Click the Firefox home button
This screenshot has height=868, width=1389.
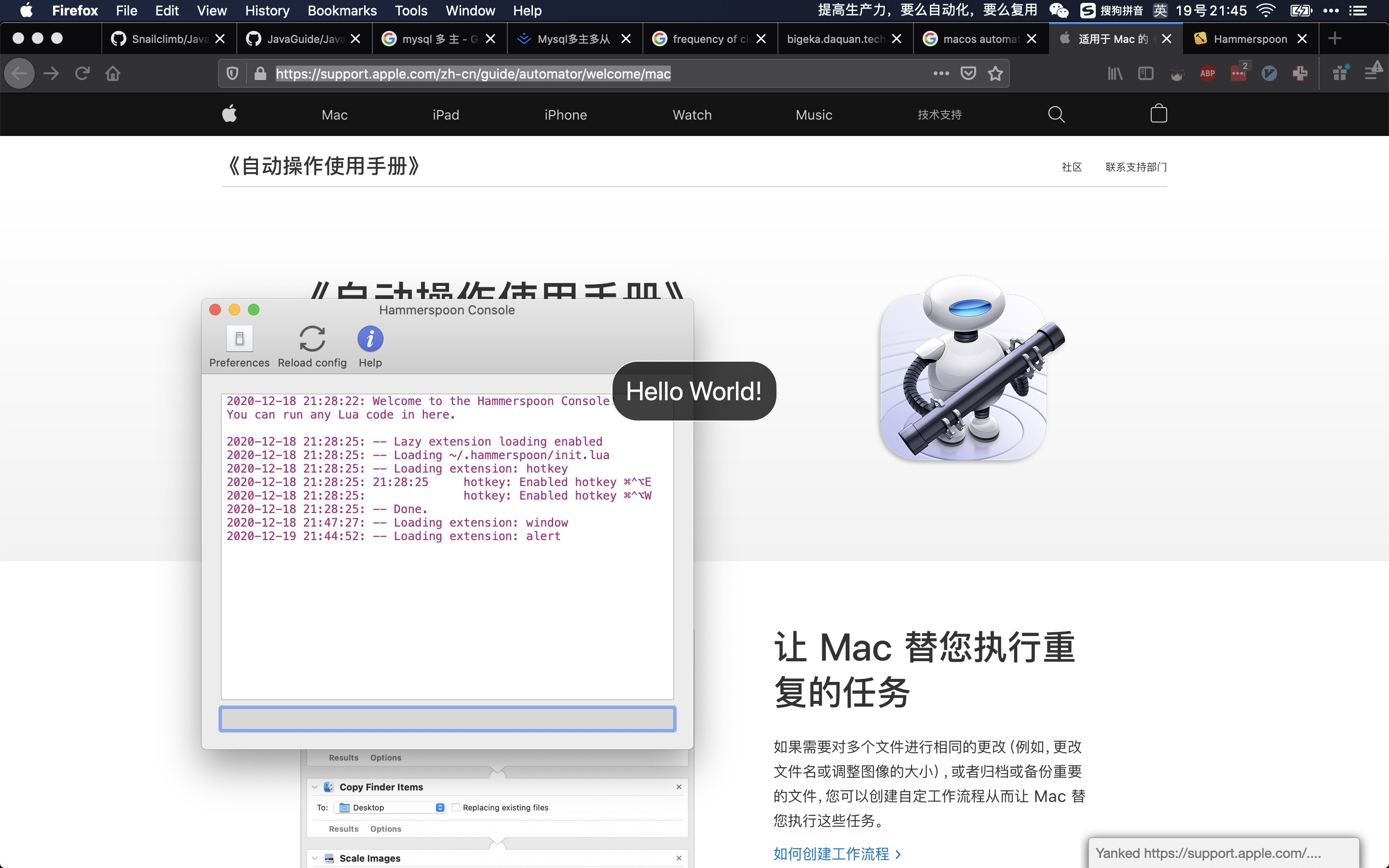113,73
